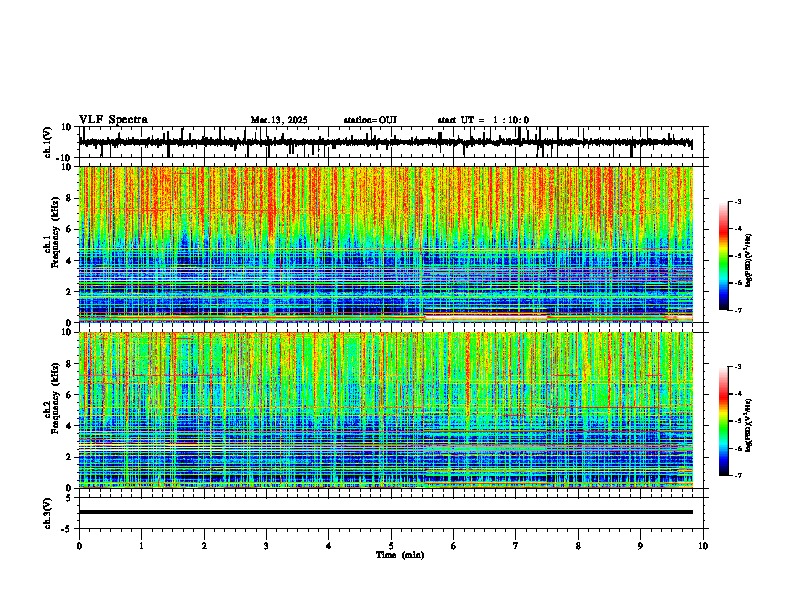Click the log(PSD) label beside the ch.2 color scale
Image resolution: width=792 pixels, height=612 pixels.
(x=749, y=424)
